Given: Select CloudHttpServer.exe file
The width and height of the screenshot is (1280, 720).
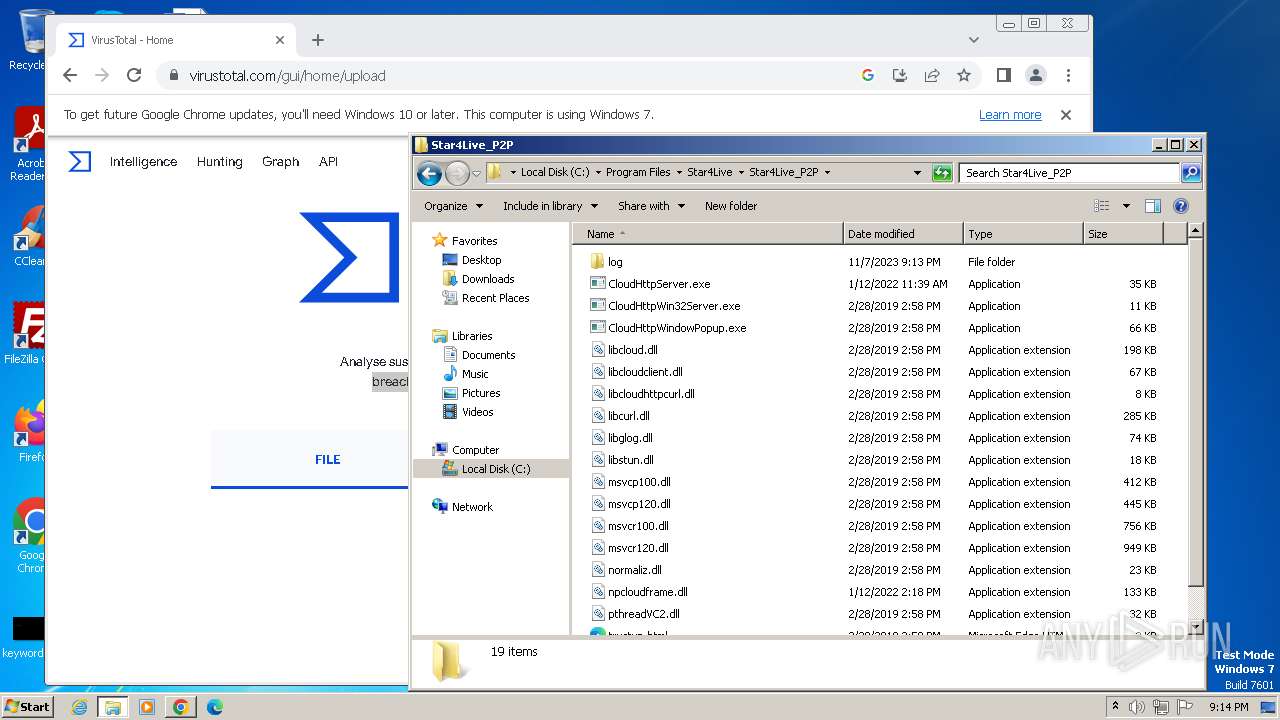Looking at the screenshot, I should click(659, 284).
